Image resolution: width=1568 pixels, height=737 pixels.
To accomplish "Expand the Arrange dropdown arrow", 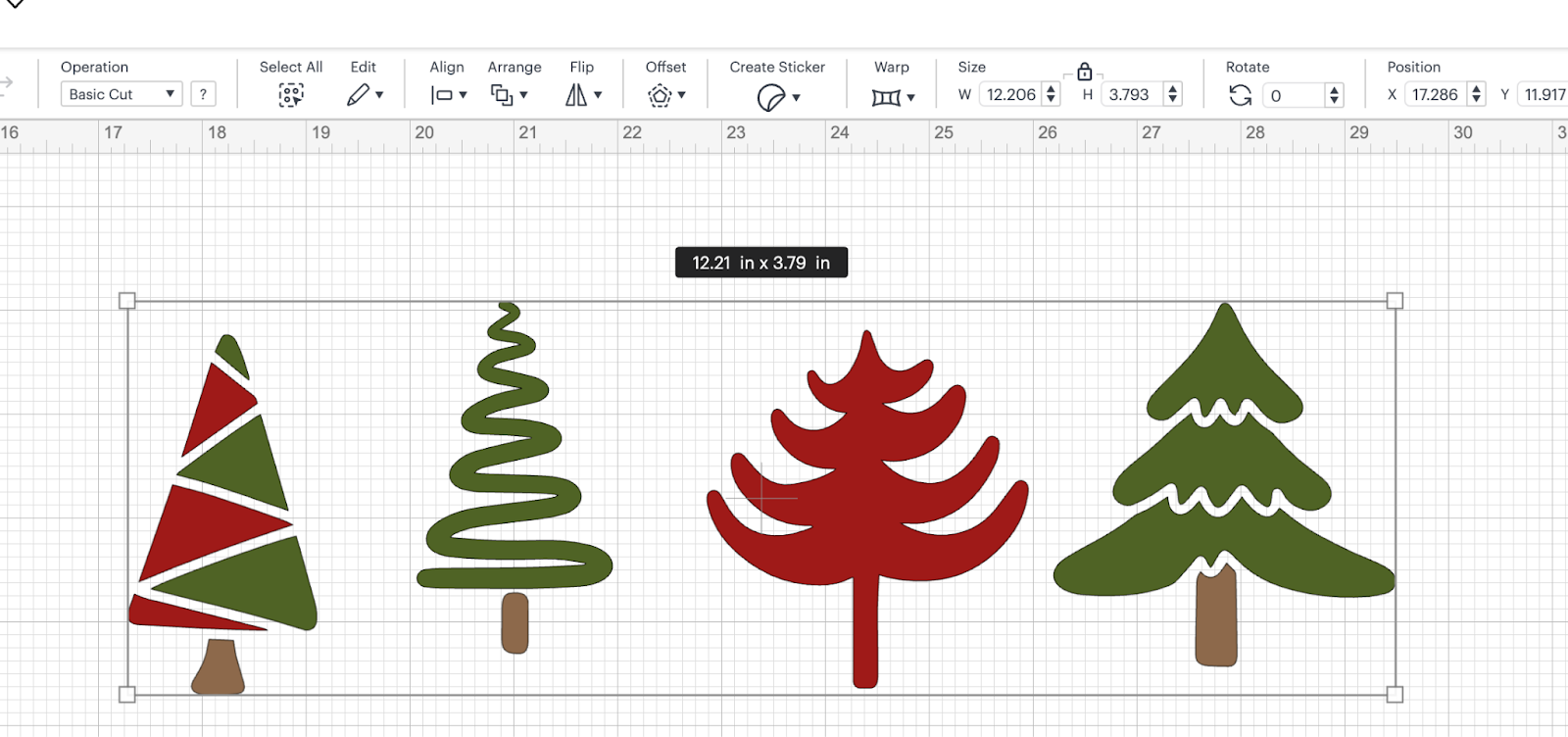I will pyautogui.click(x=523, y=95).
